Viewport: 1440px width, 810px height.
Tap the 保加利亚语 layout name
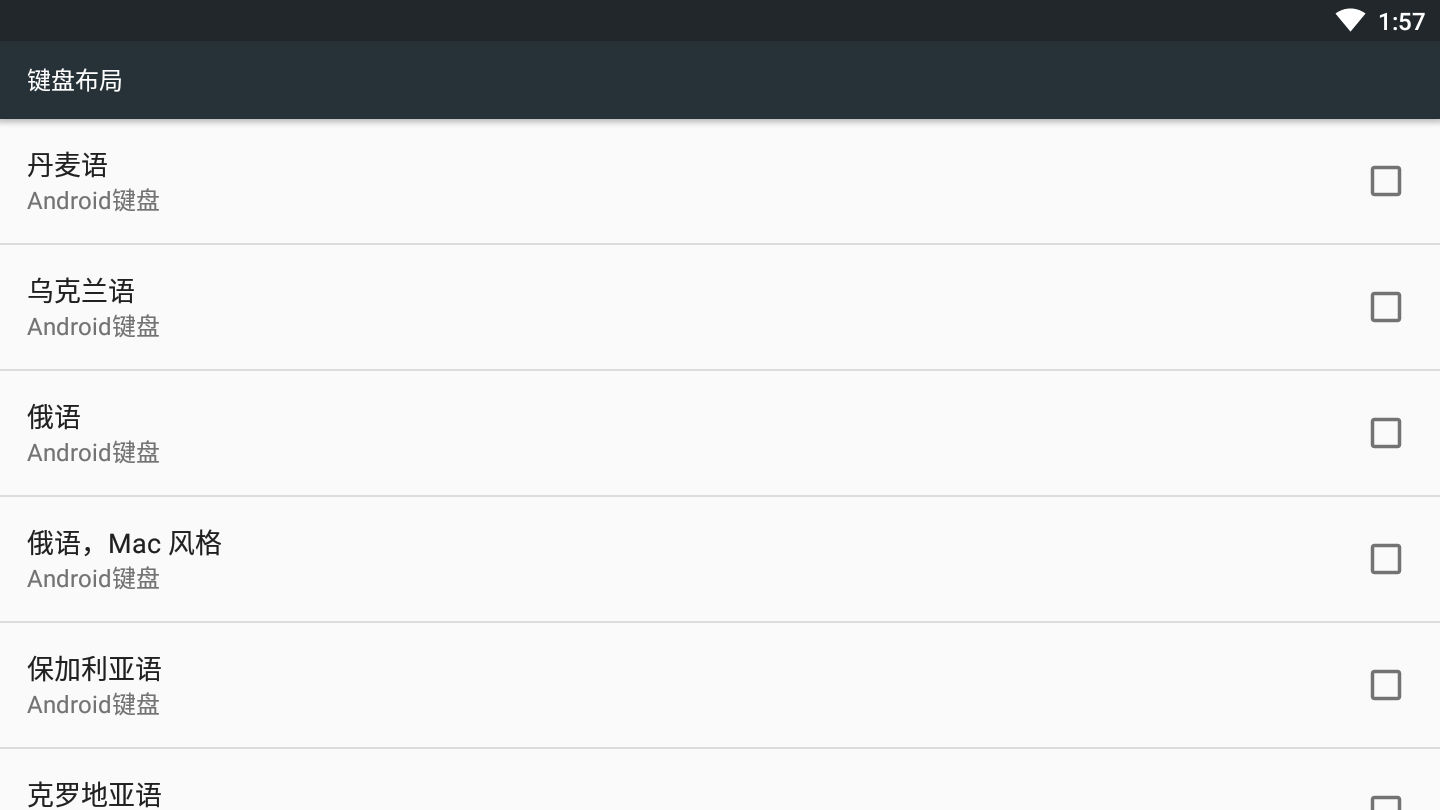(x=94, y=669)
